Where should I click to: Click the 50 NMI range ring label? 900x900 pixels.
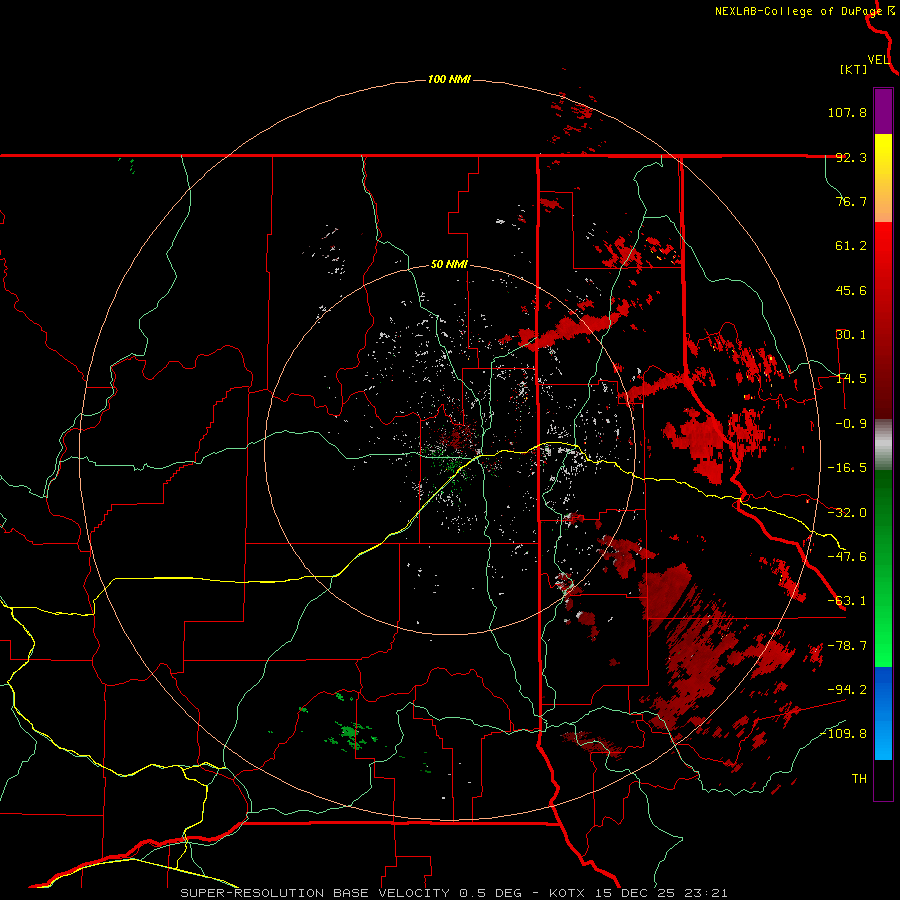point(449,265)
